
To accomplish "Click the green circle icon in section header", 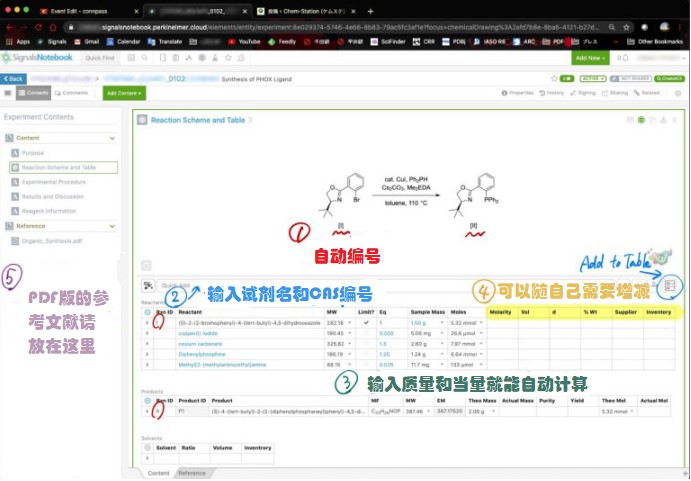I will (x=641, y=120).
